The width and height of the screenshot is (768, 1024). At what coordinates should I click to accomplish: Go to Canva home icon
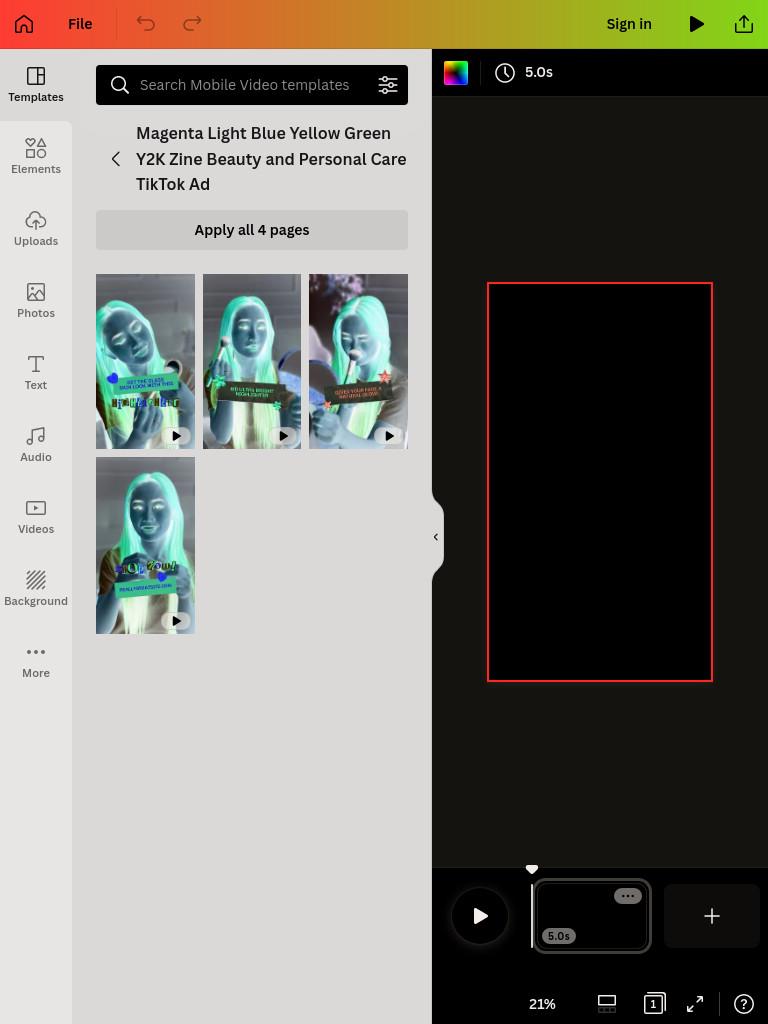[24, 24]
